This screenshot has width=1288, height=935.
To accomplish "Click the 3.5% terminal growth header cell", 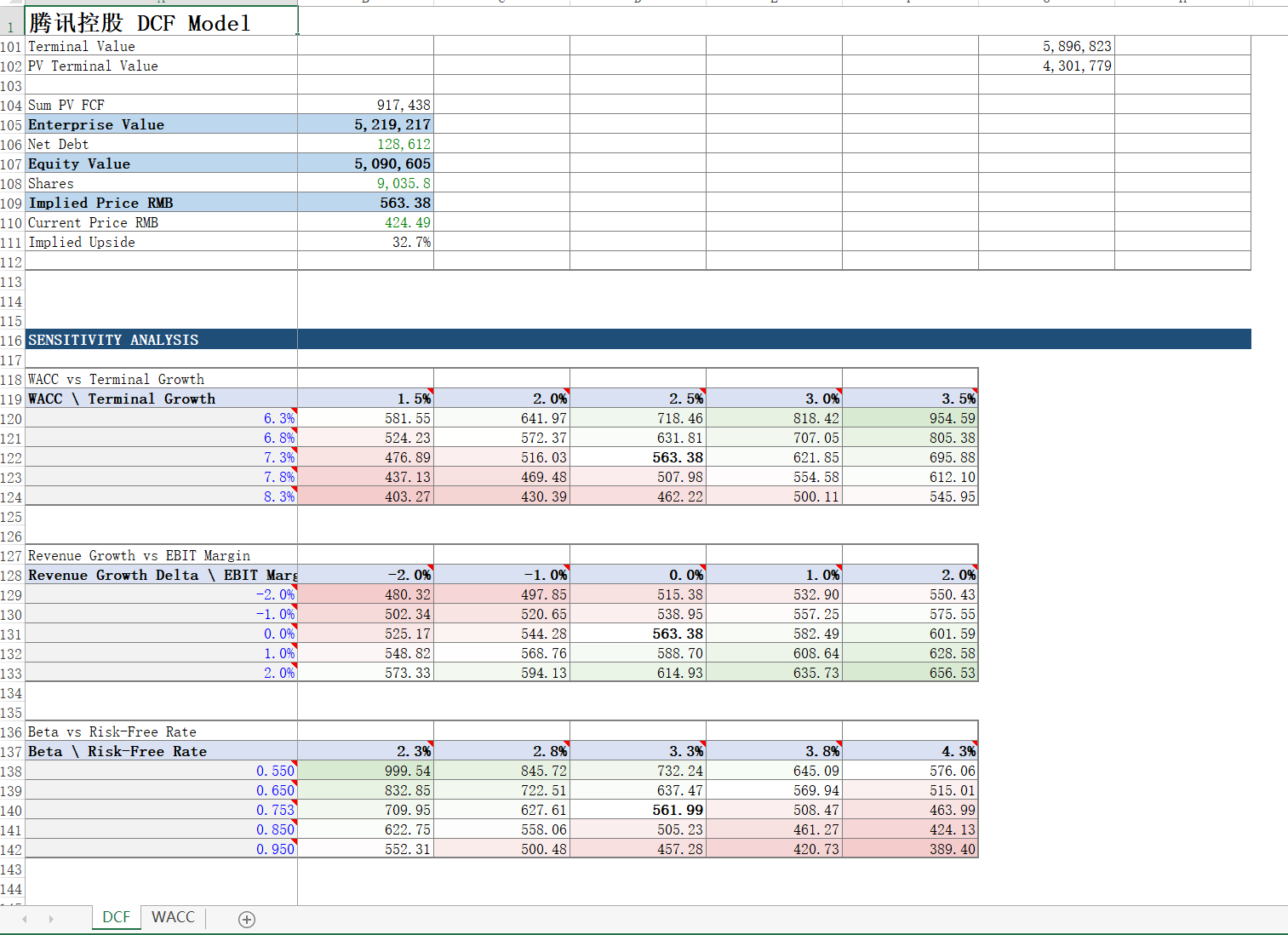I will point(910,399).
